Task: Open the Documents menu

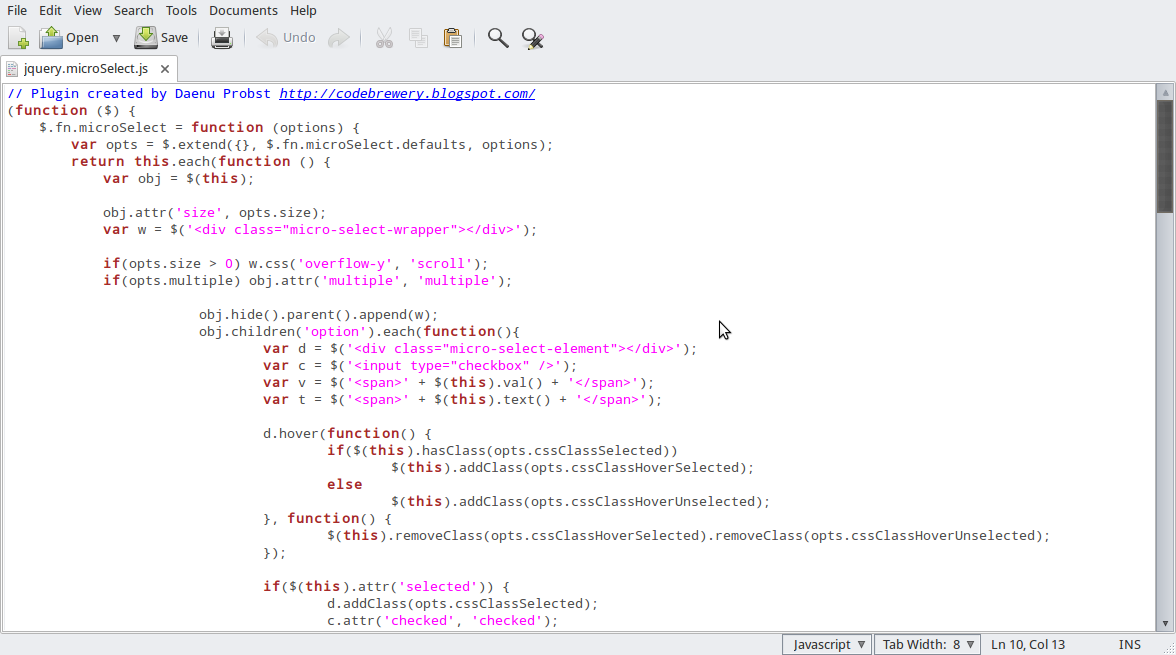Action: (x=243, y=11)
